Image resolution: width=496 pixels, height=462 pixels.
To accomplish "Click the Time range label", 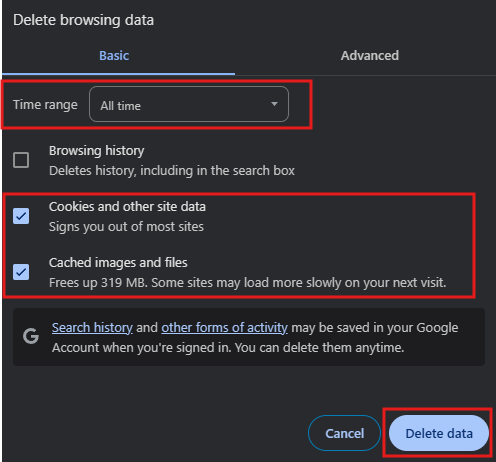I will pos(45,105).
